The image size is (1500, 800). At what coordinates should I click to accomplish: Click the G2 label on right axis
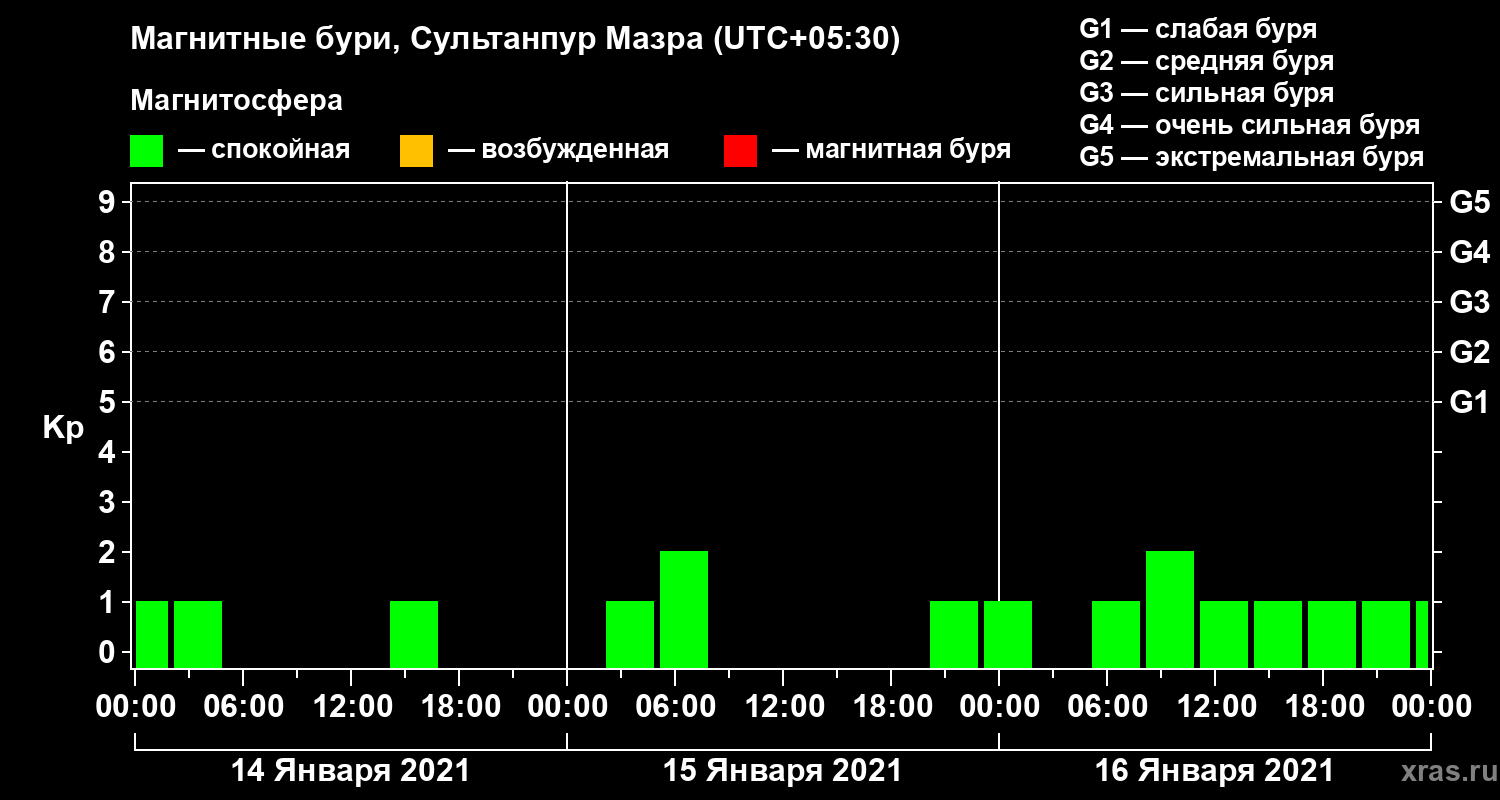pyautogui.click(x=1469, y=352)
